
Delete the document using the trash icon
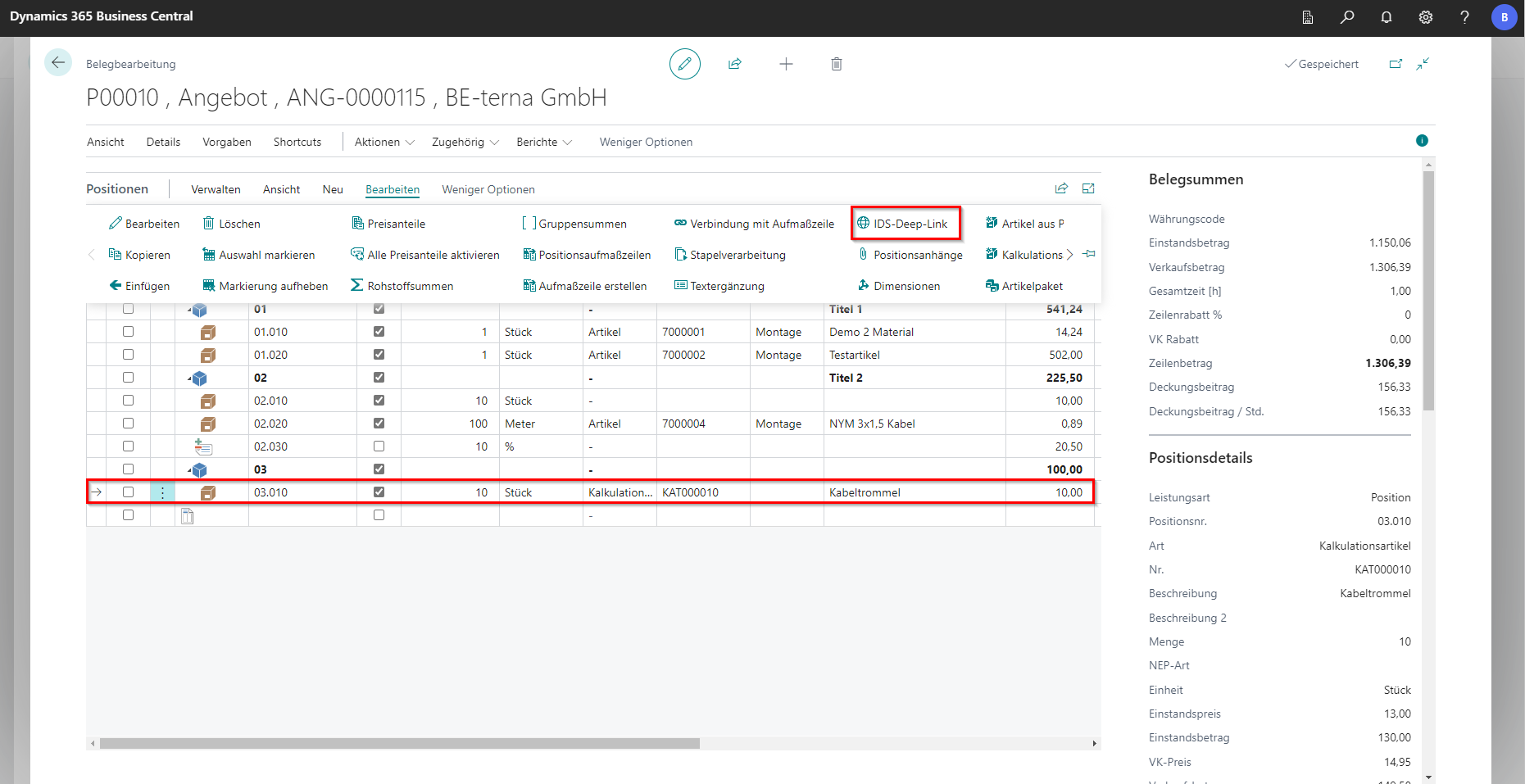point(836,64)
